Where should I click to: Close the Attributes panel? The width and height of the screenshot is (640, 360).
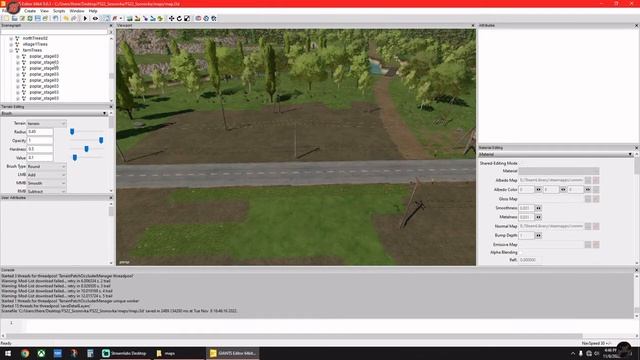click(x=636, y=25)
